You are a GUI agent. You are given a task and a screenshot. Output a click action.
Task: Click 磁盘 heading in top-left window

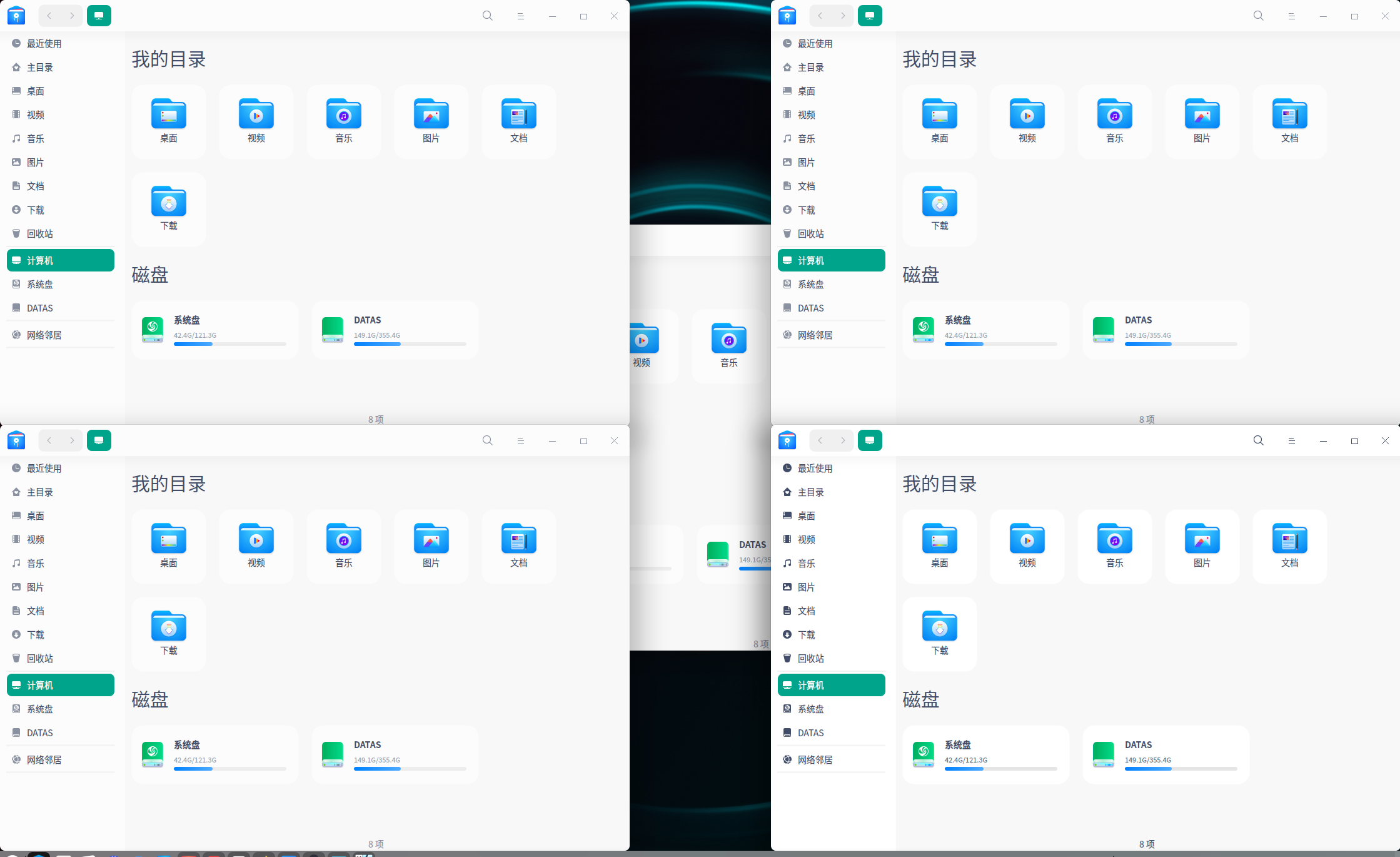point(150,275)
